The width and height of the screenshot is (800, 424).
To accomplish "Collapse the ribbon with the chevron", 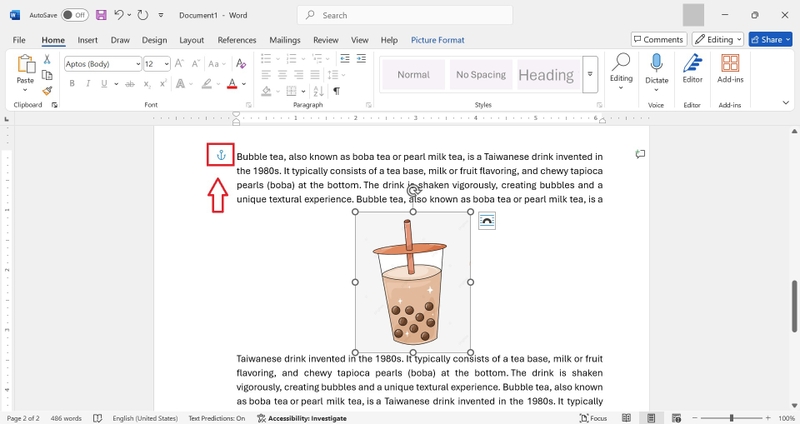I will (x=786, y=103).
